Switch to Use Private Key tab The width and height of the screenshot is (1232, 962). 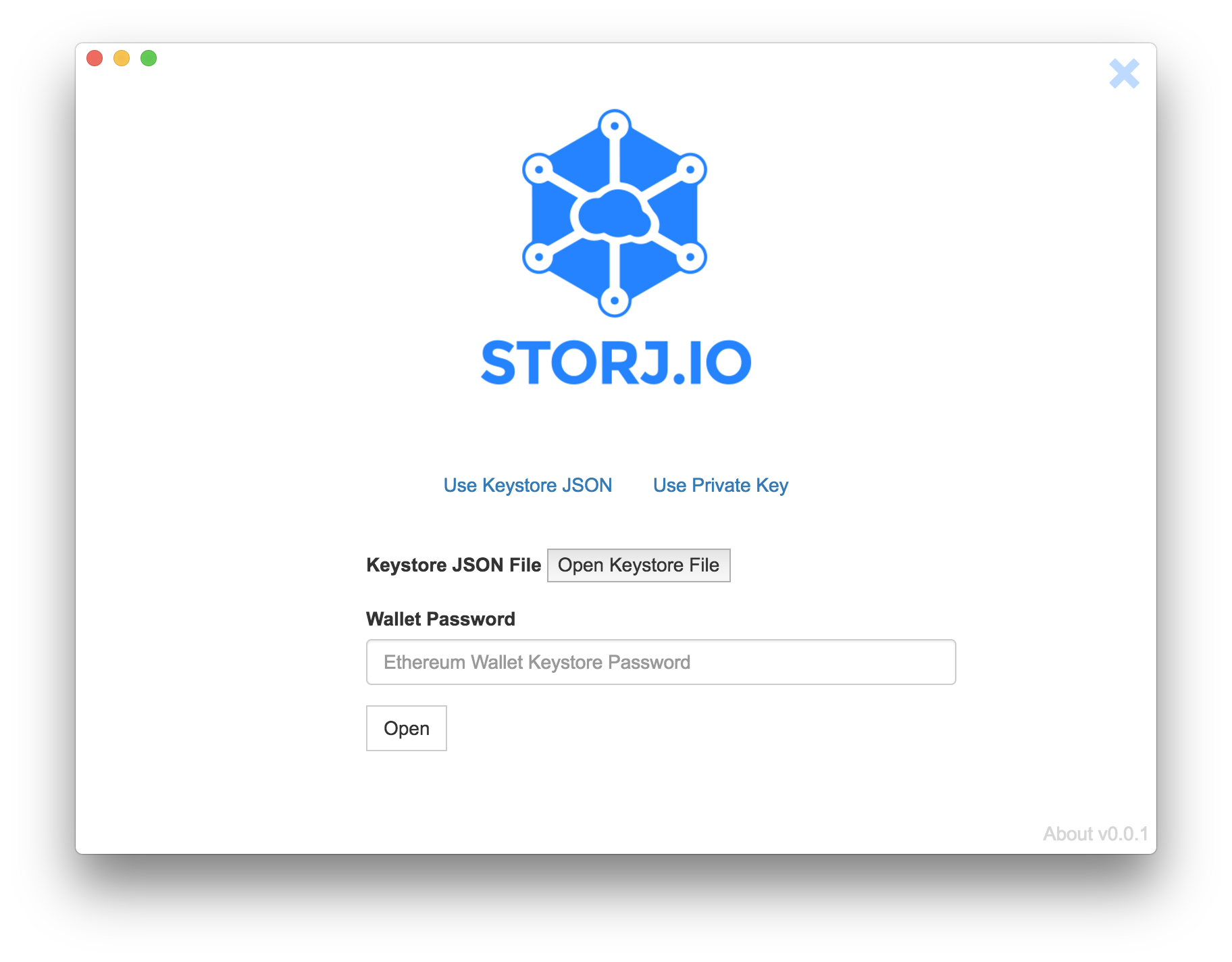(x=721, y=485)
